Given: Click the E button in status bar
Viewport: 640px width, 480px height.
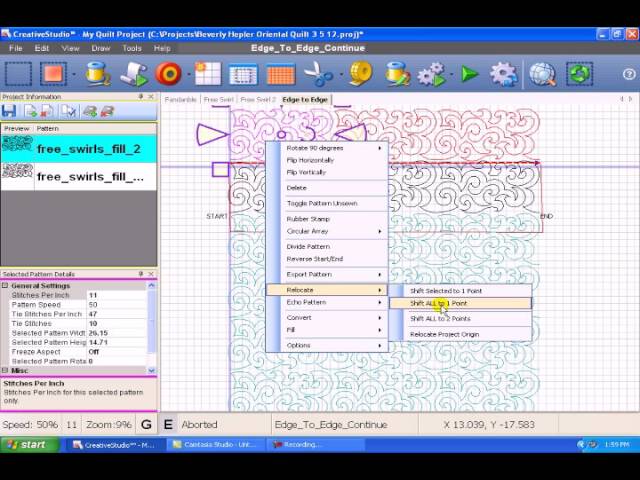Looking at the screenshot, I should click(168, 424).
